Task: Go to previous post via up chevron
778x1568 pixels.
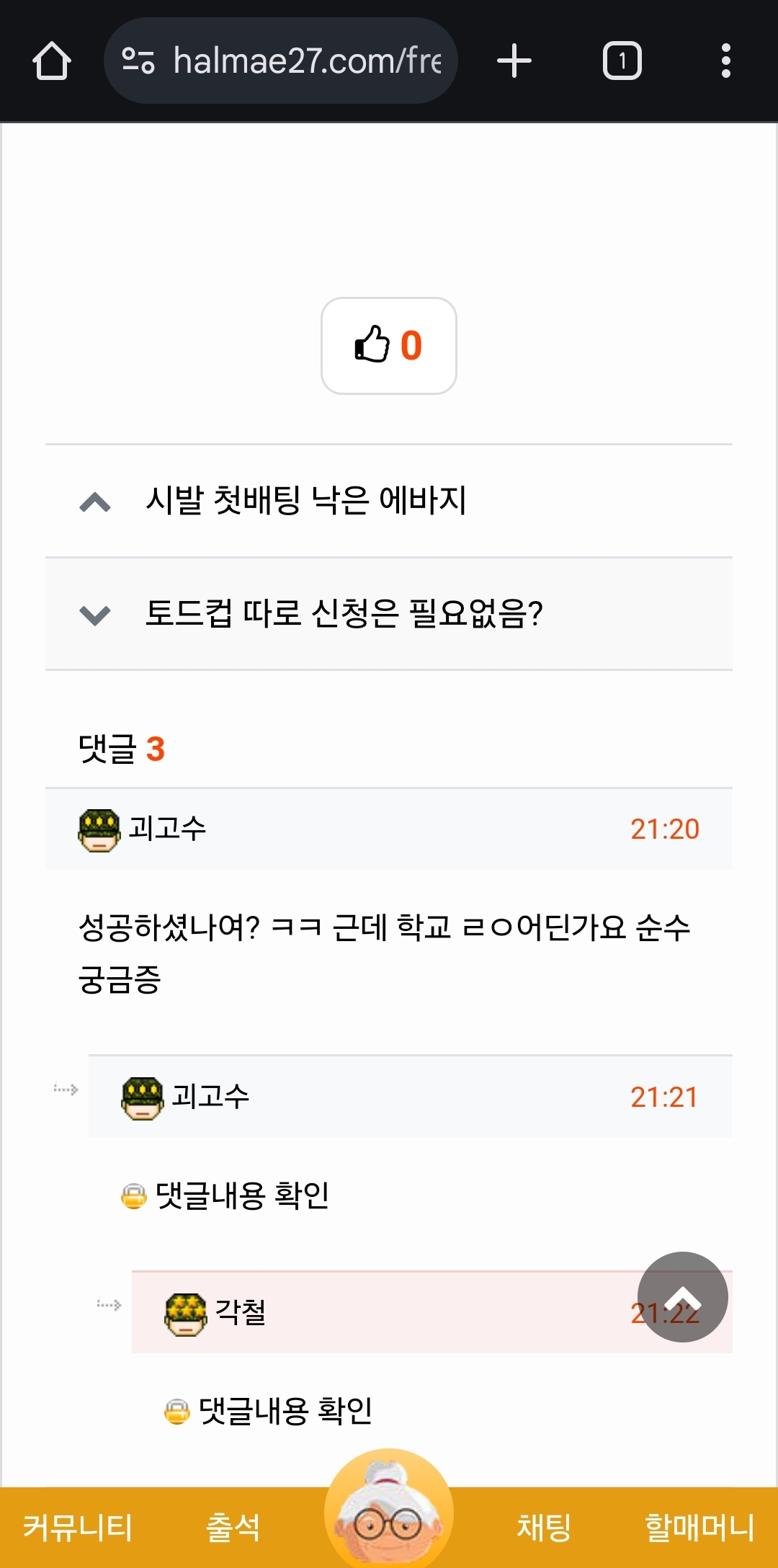Action: pyautogui.click(x=95, y=502)
